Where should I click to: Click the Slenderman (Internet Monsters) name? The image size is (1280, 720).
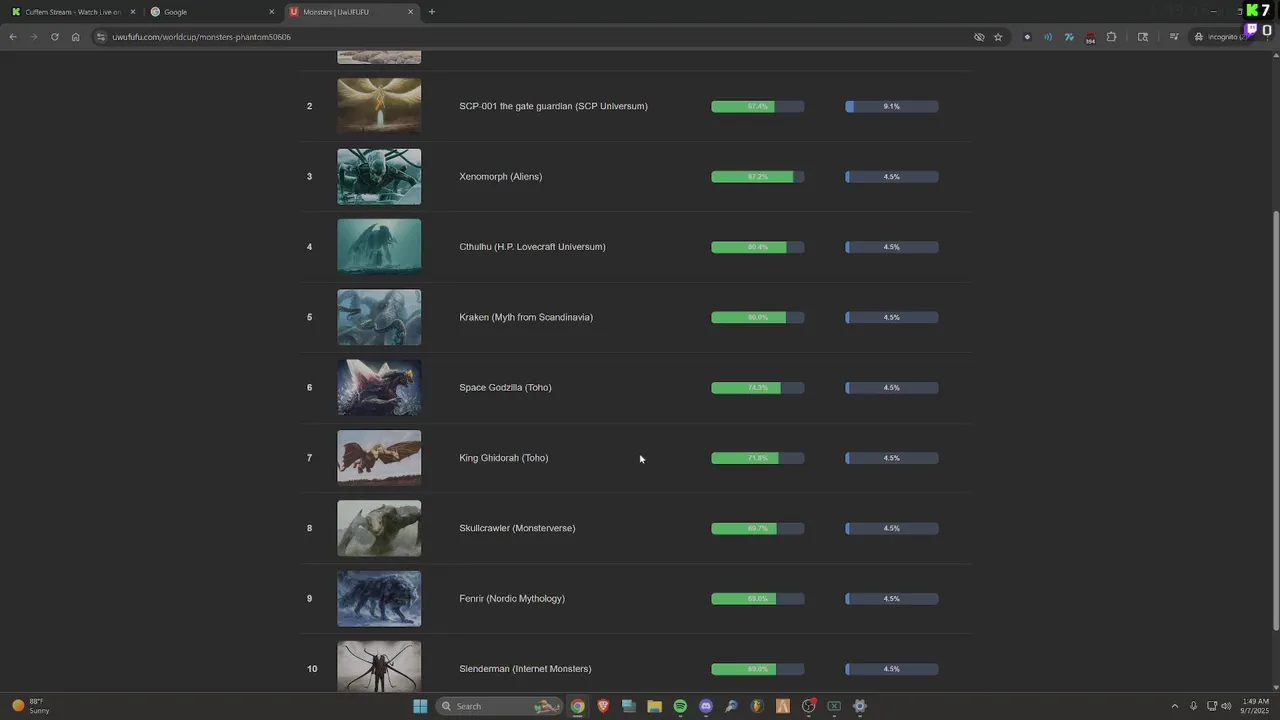click(525, 669)
